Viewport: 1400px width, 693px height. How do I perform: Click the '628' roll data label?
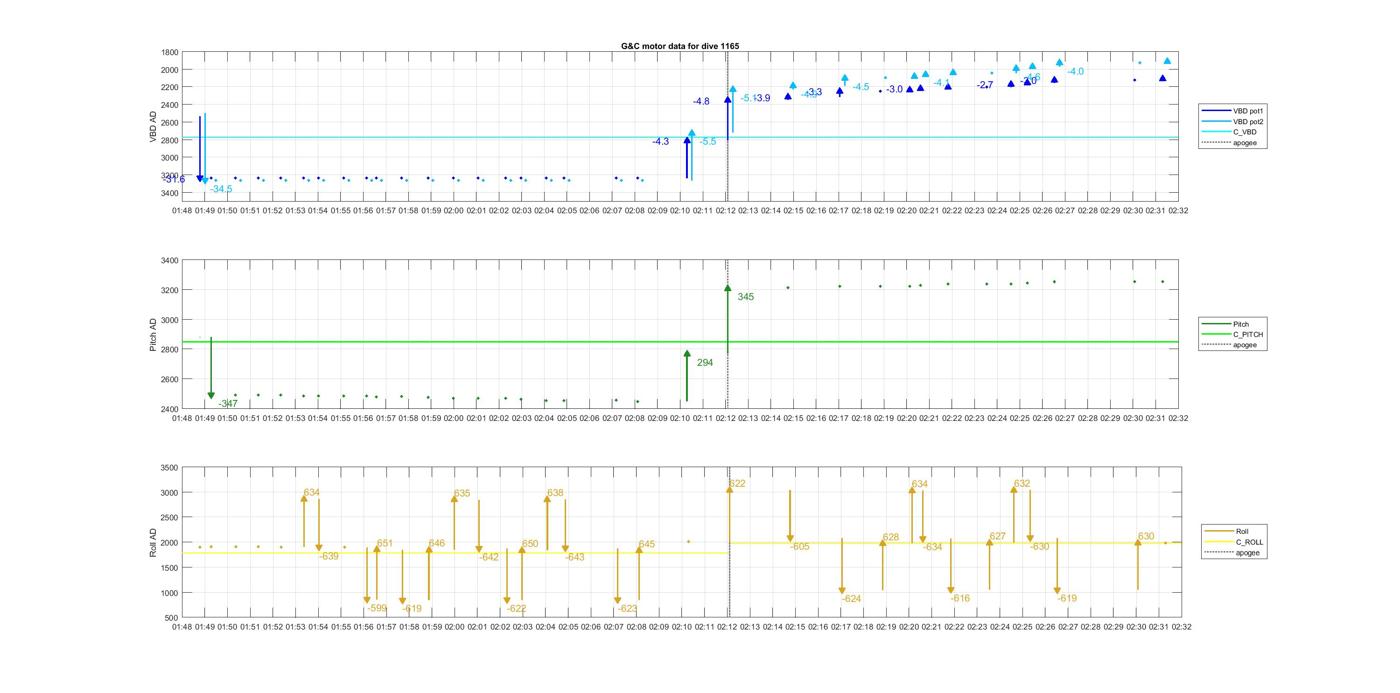click(890, 538)
